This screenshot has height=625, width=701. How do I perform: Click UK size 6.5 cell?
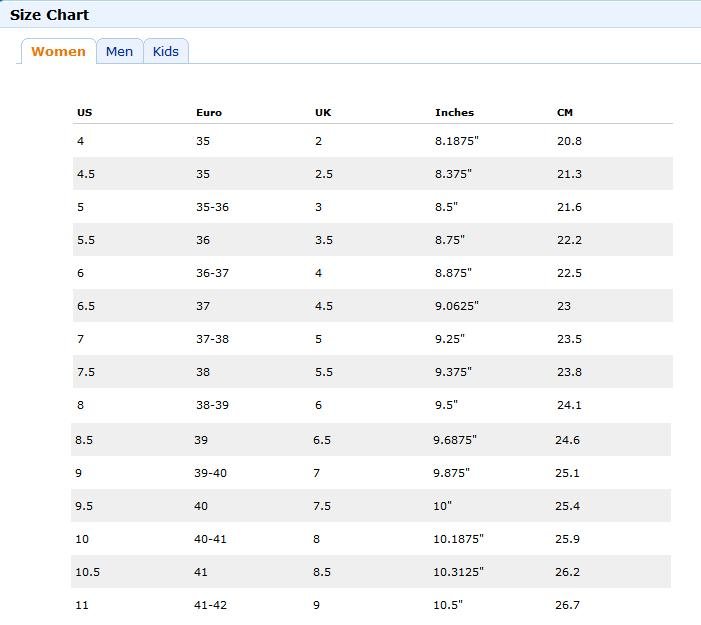click(322, 440)
